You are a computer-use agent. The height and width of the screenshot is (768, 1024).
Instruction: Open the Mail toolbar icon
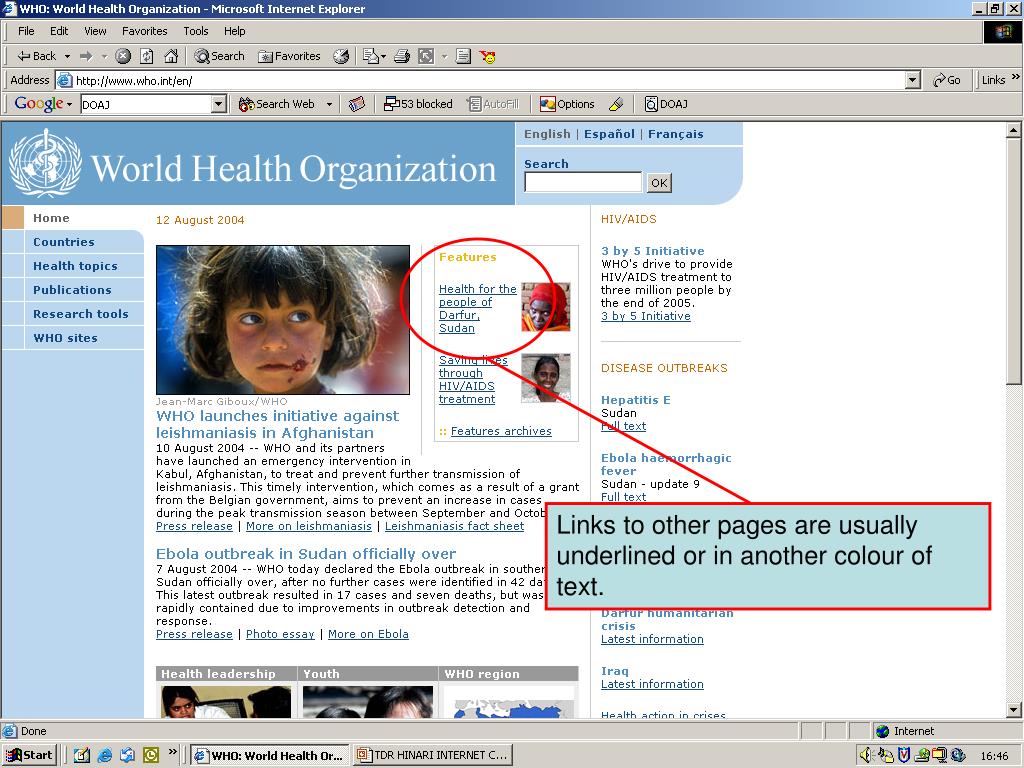[374, 56]
